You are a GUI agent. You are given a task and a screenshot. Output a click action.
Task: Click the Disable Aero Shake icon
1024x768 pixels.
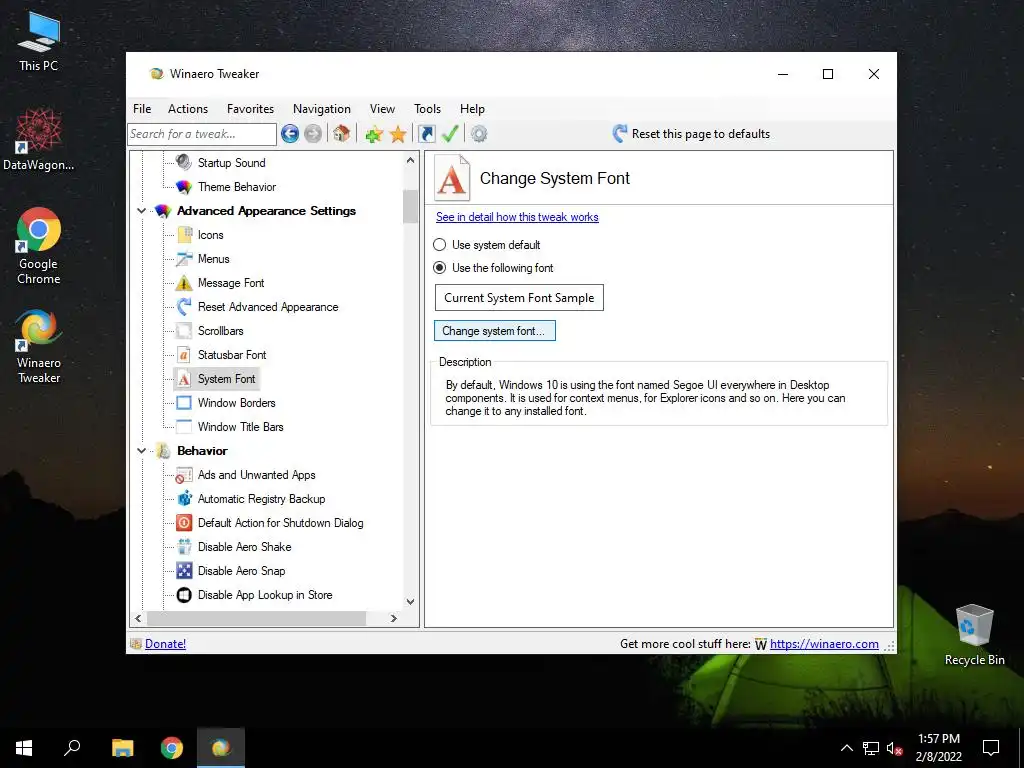pyautogui.click(x=184, y=547)
